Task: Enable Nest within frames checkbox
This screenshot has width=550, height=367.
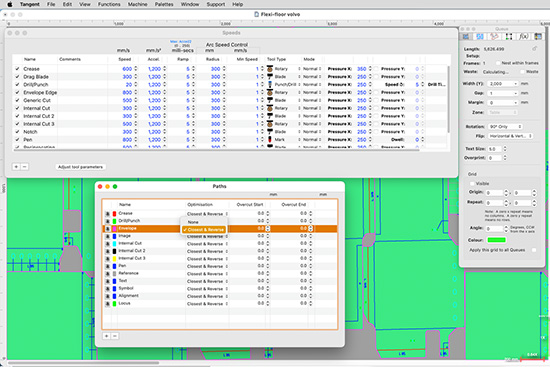Action: pyautogui.click(x=498, y=63)
